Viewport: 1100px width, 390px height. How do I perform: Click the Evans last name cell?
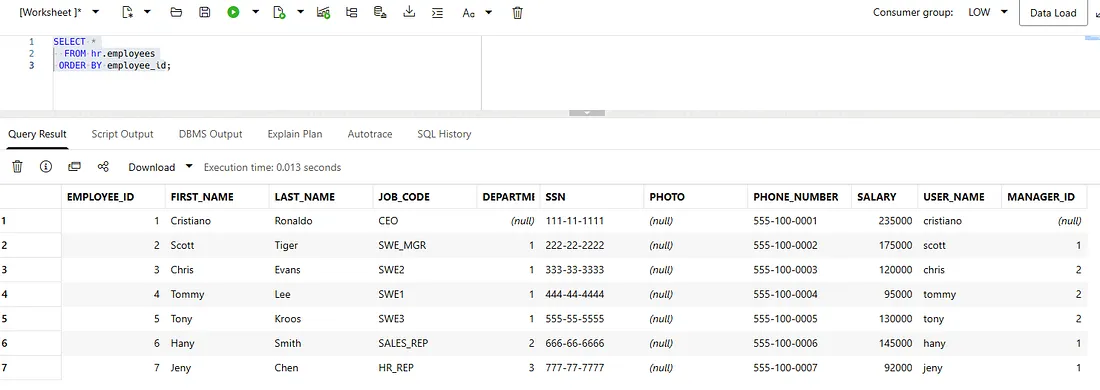pos(321,270)
